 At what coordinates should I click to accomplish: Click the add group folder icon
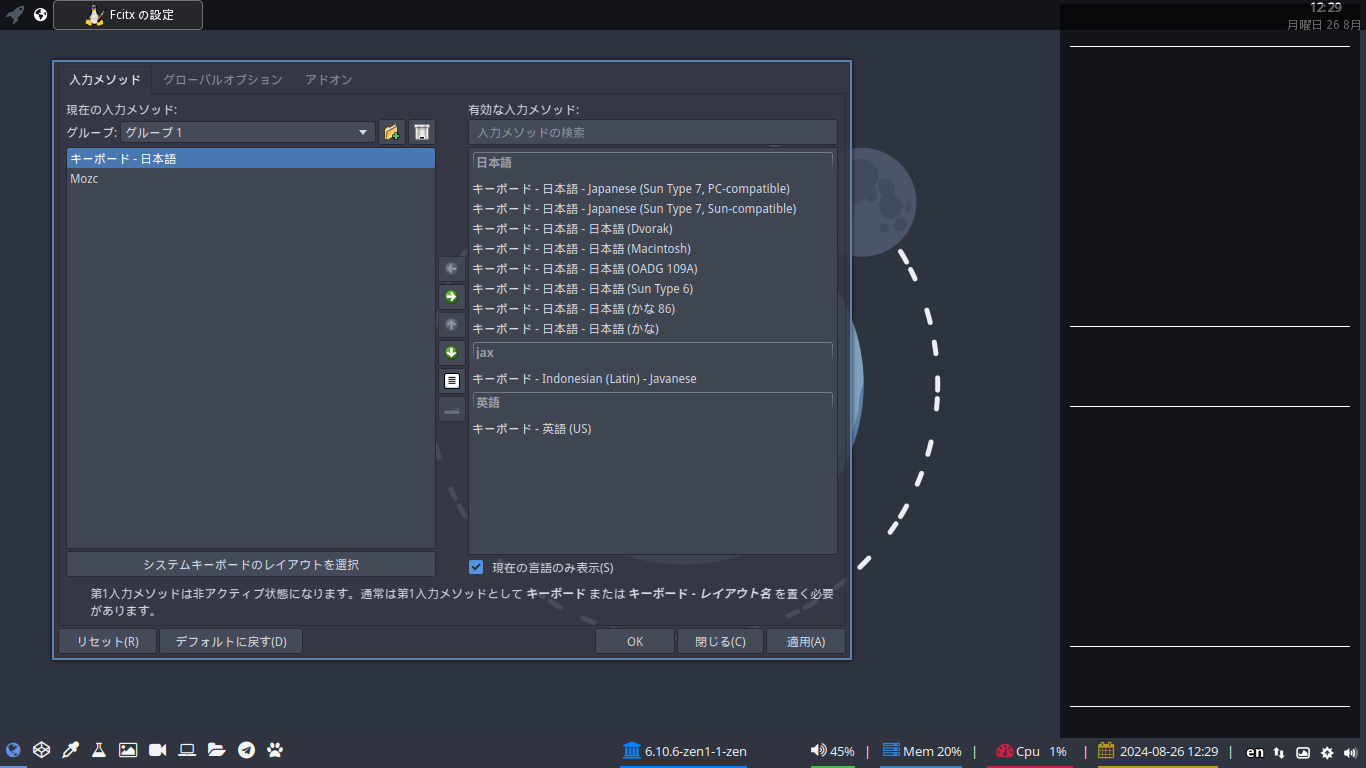point(391,132)
